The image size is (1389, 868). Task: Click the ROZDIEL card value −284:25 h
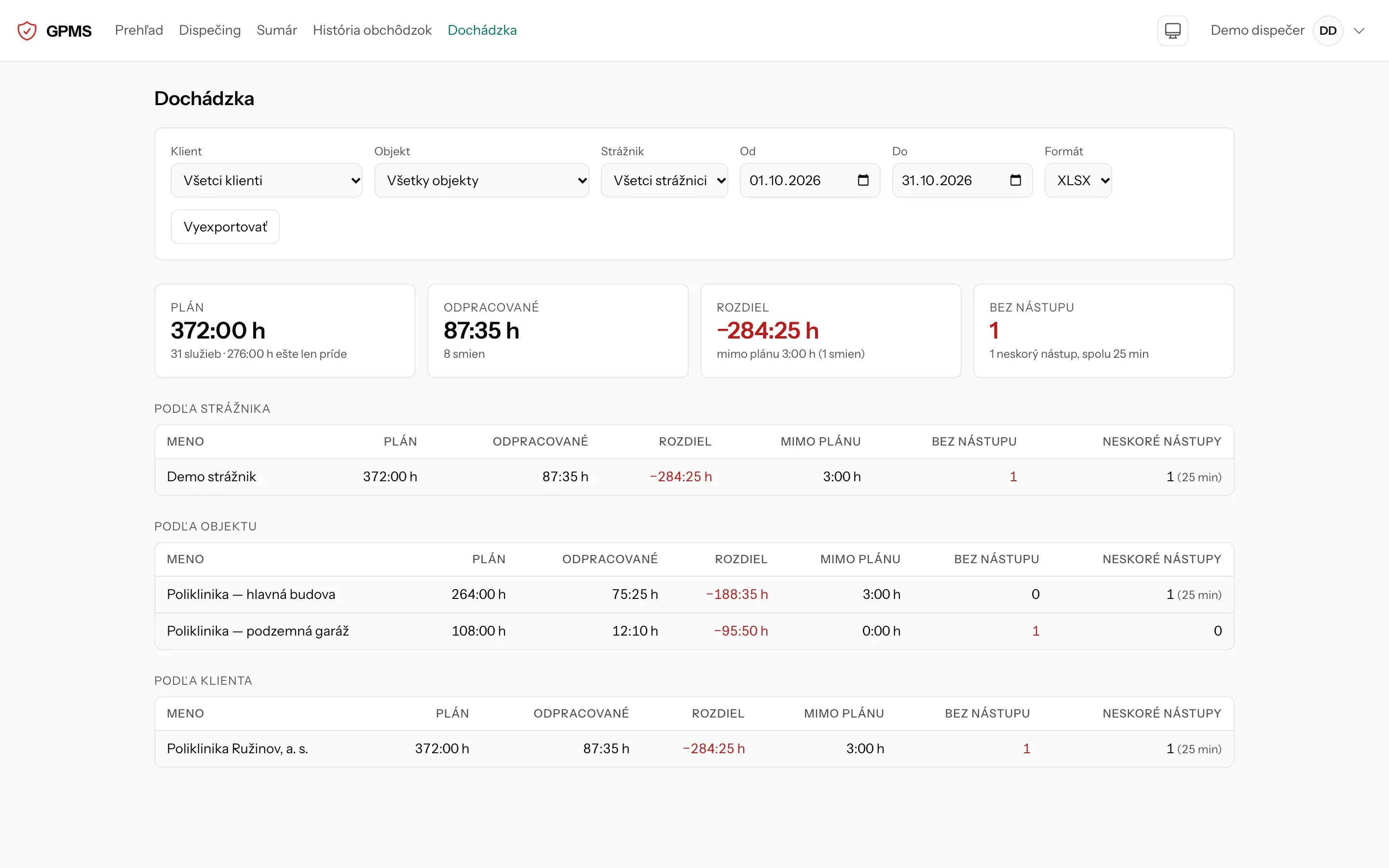(x=768, y=331)
